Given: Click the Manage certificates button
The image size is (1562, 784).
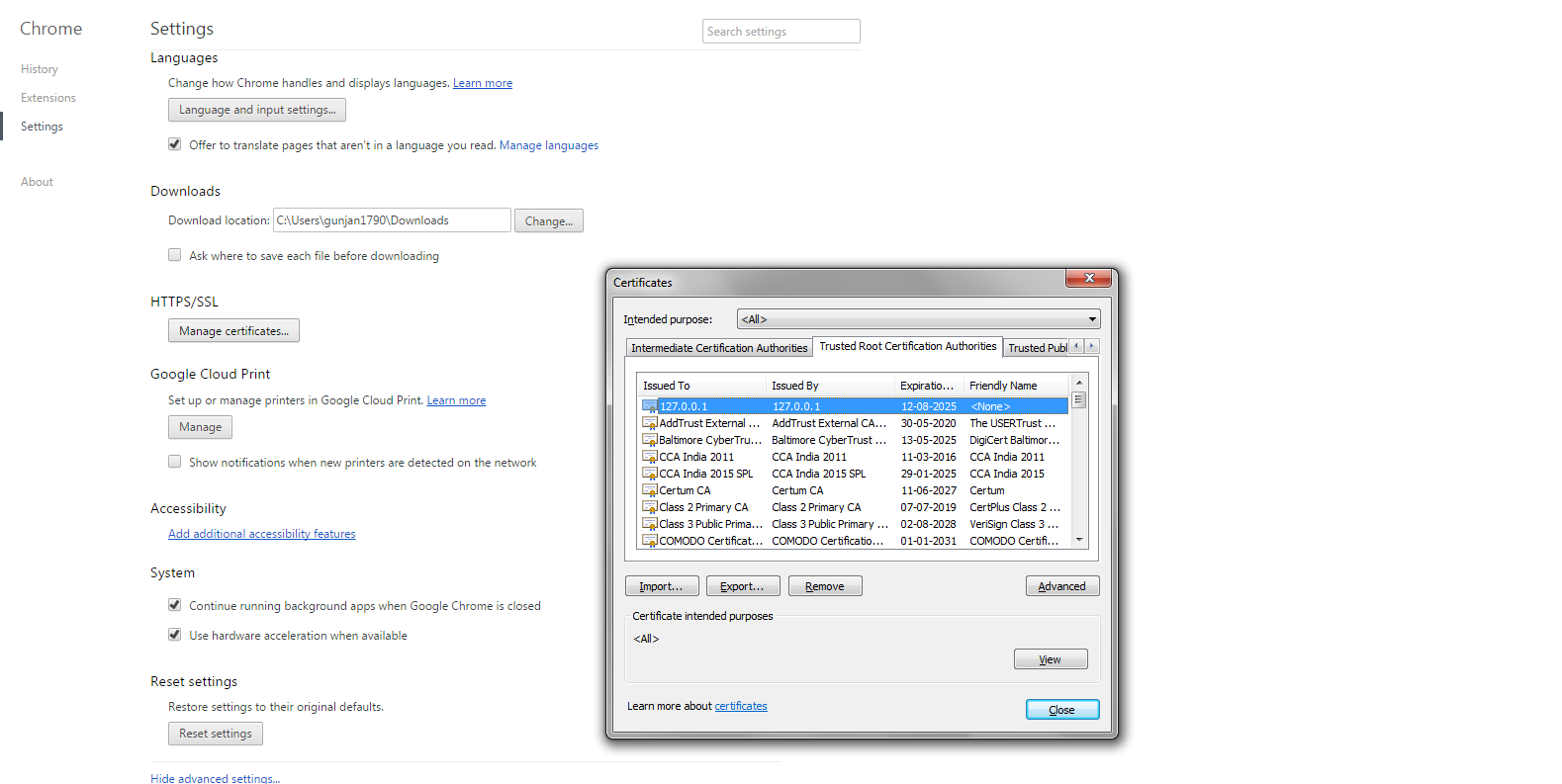Looking at the screenshot, I should pyautogui.click(x=233, y=331).
